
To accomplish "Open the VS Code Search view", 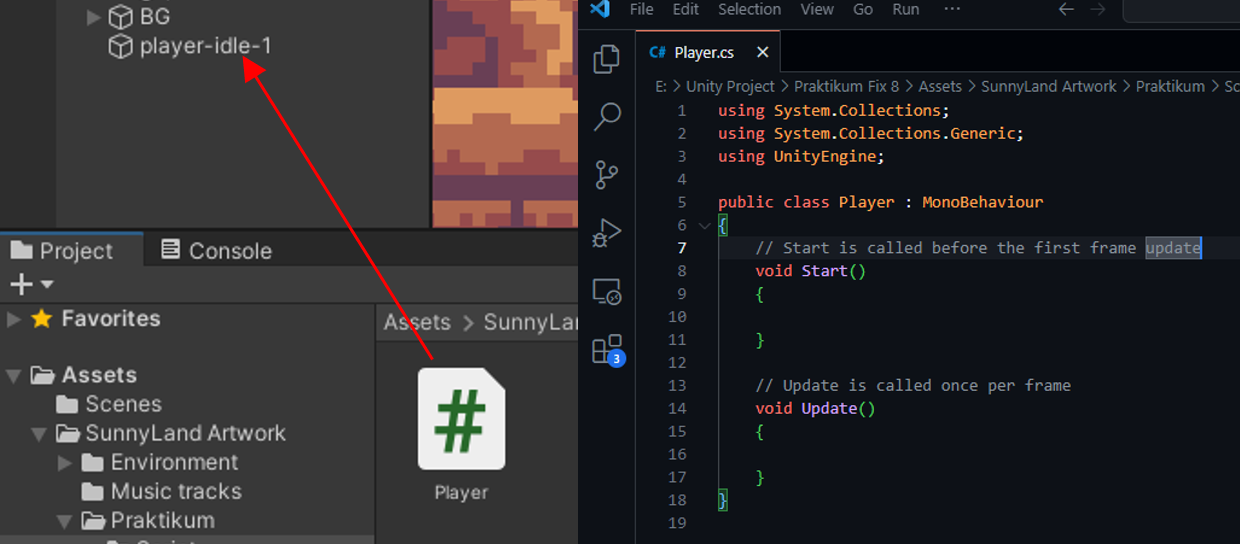I will [606, 117].
